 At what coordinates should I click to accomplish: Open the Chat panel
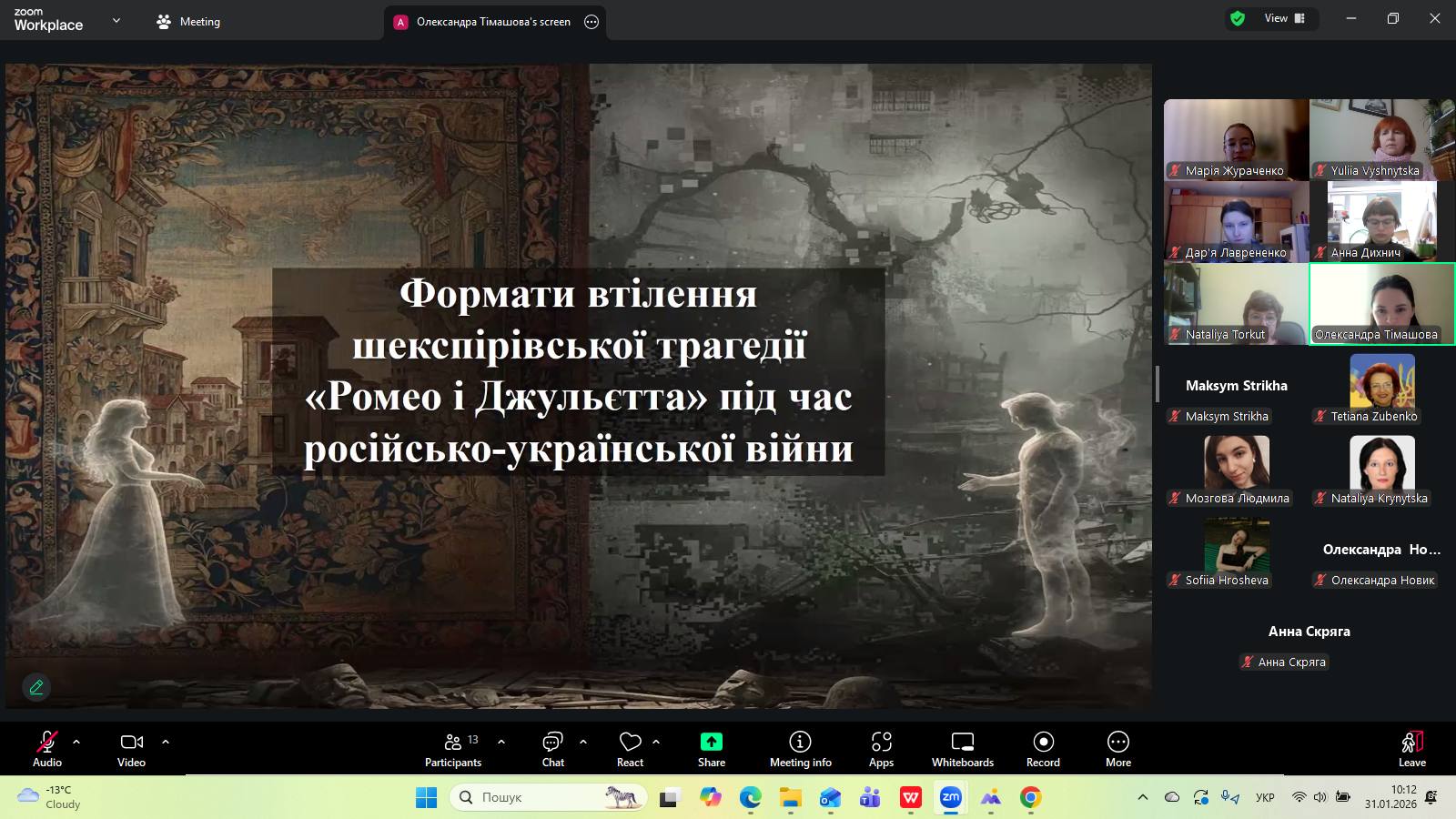coord(552,743)
